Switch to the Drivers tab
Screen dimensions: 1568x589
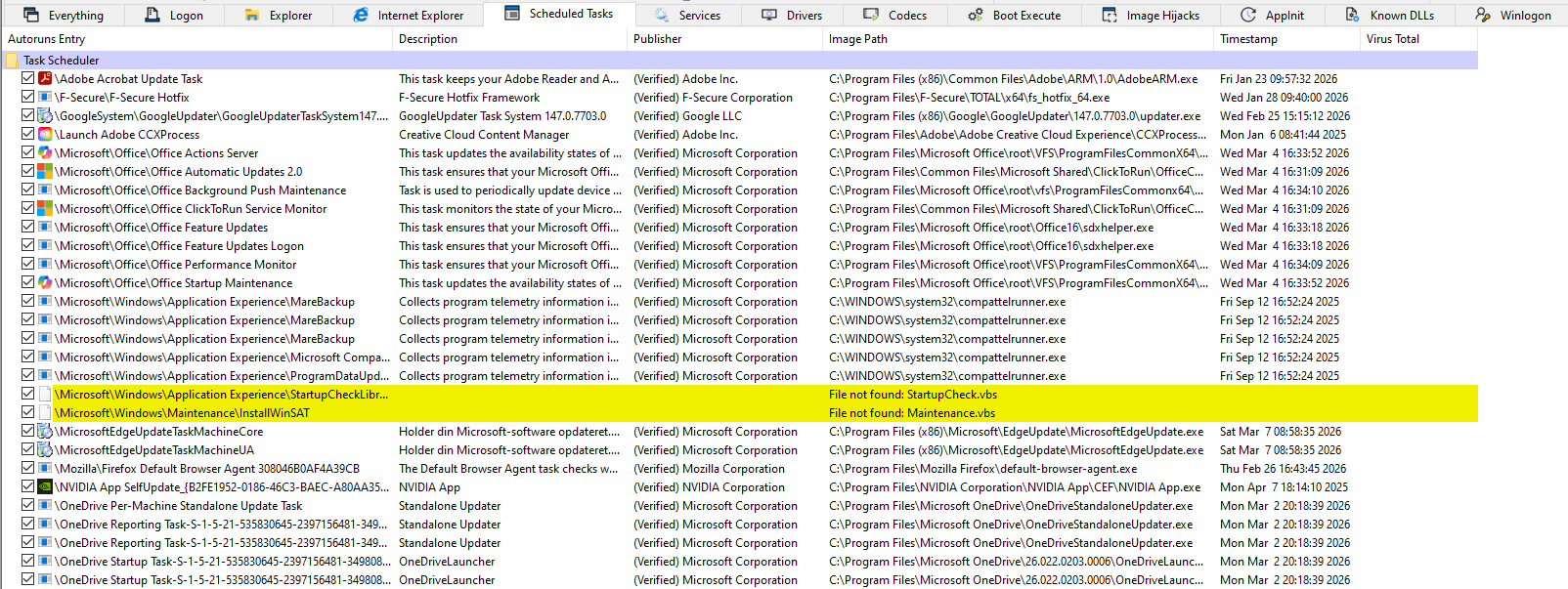click(x=792, y=15)
